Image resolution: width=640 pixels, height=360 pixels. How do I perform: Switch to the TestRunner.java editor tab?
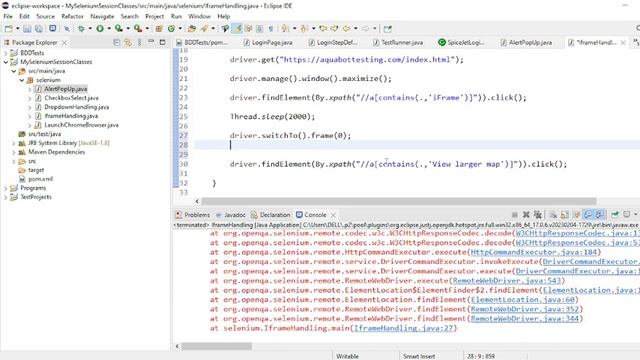pyautogui.click(x=398, y=42)
